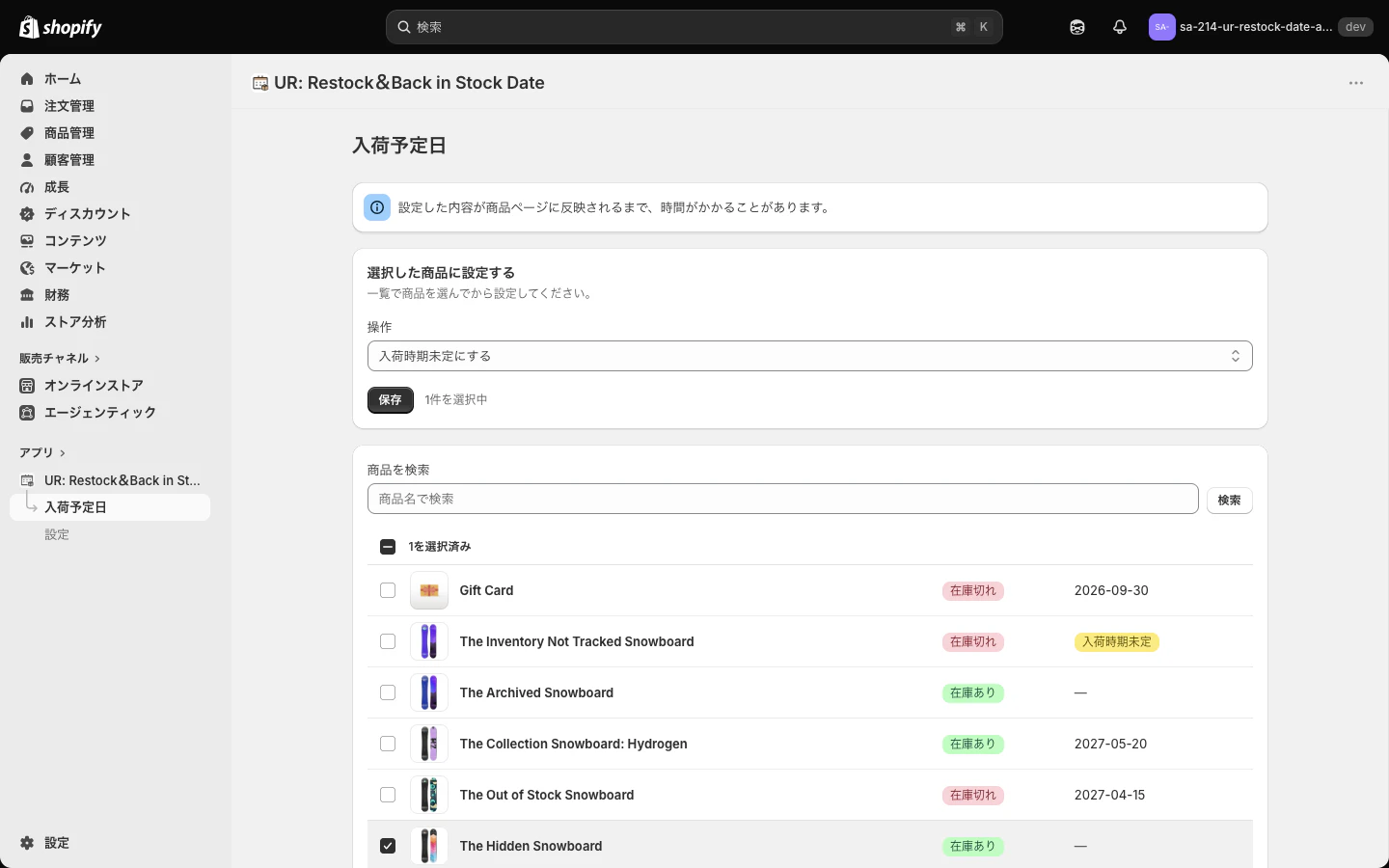
Task: Click 在庫あり badge in The Archived Snowboard row
Action: coord(973,693)
